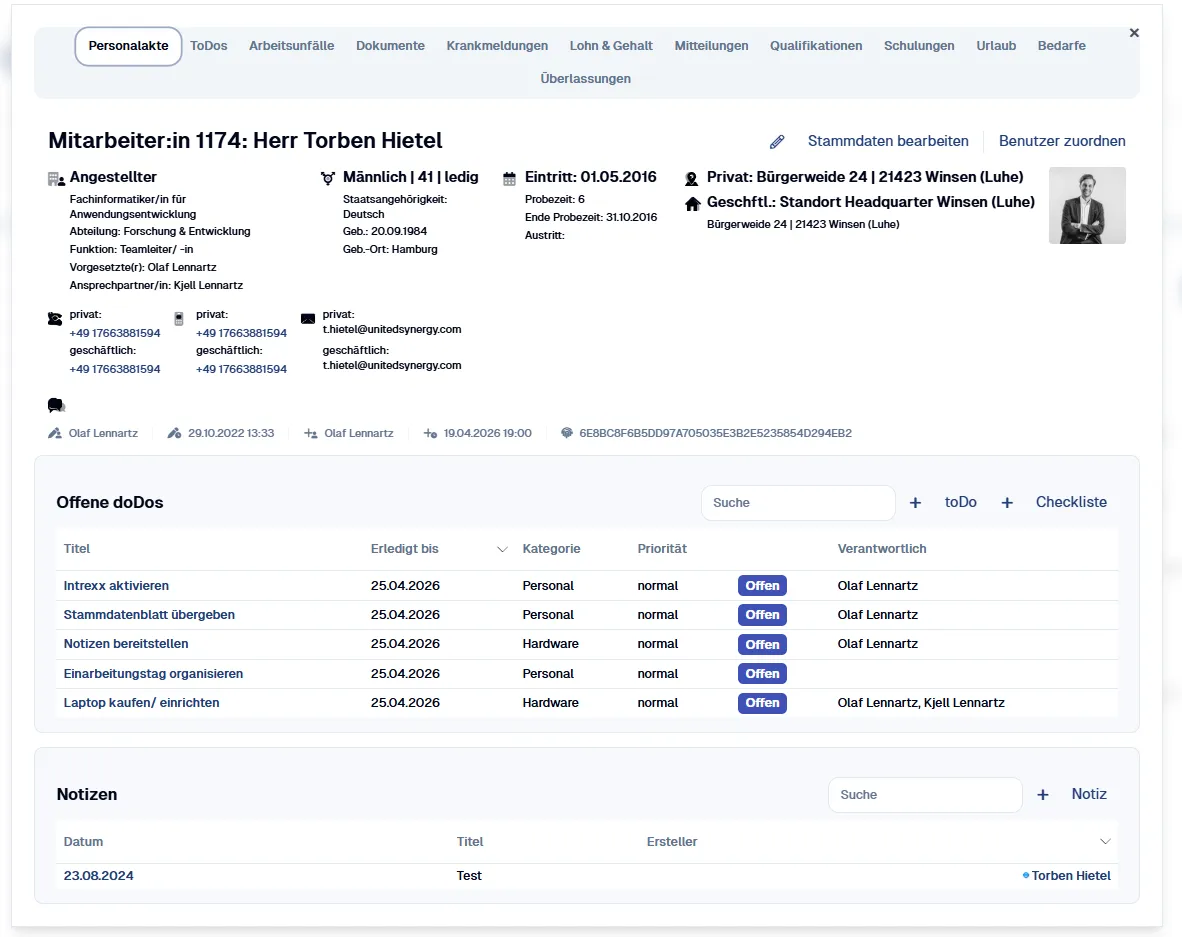This screenshot has height=937, width=1182.
Task: Expand the Erledigt bis column sort chevron
Action: tap(502, 549)
